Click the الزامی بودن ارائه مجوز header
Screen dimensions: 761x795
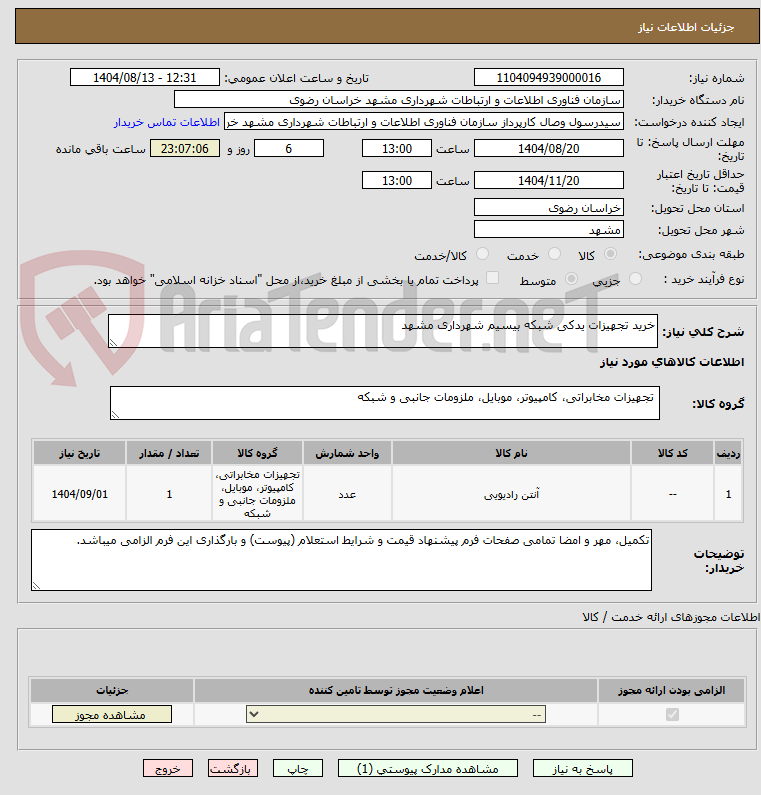tap(671, 691)
